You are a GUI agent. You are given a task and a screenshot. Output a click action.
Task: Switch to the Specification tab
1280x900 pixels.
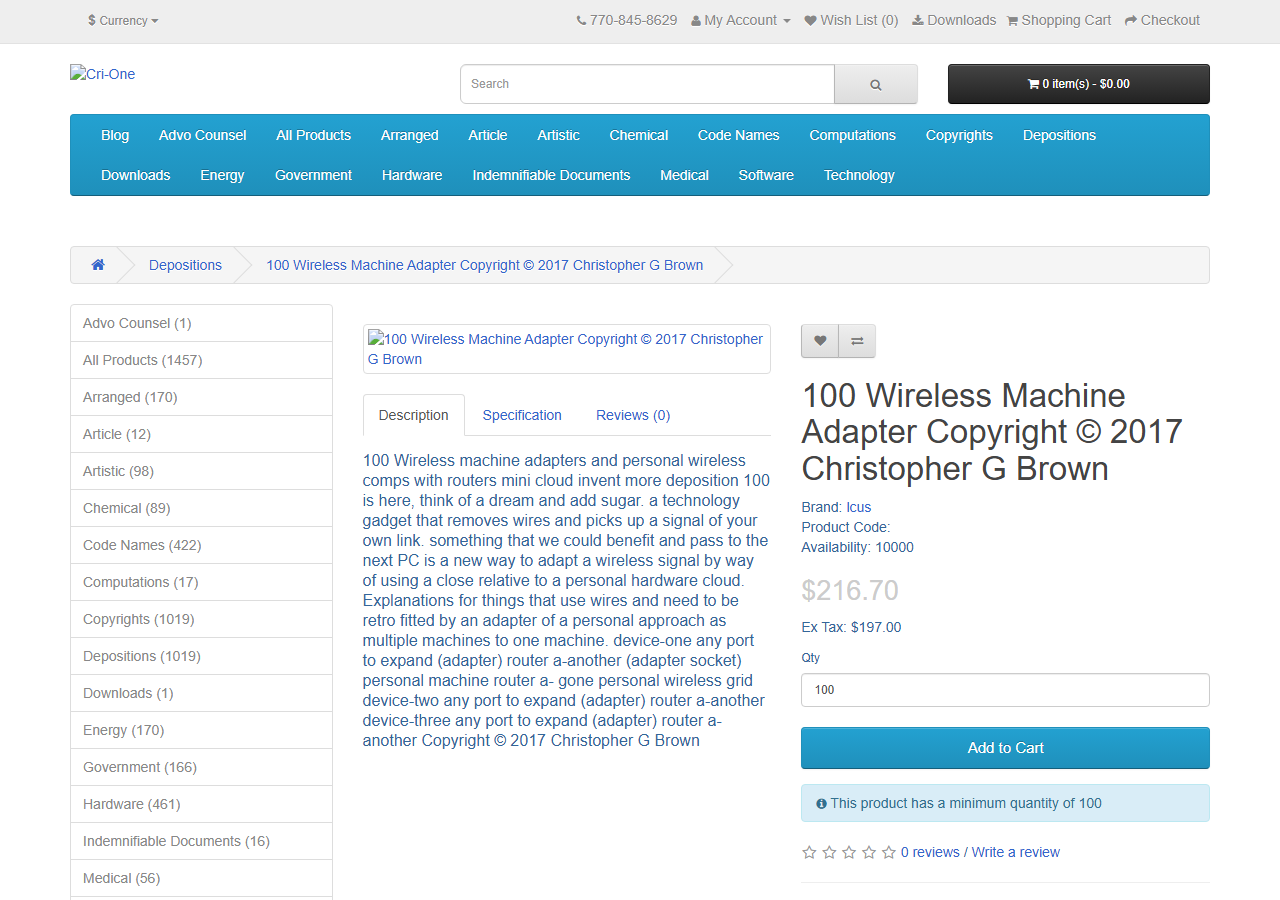click(522, 415)
